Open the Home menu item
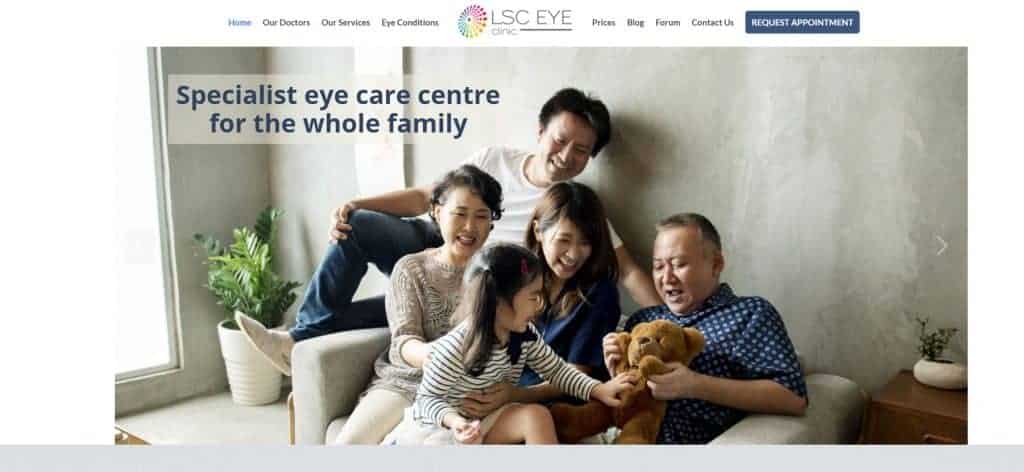 [x=240, y=22]
